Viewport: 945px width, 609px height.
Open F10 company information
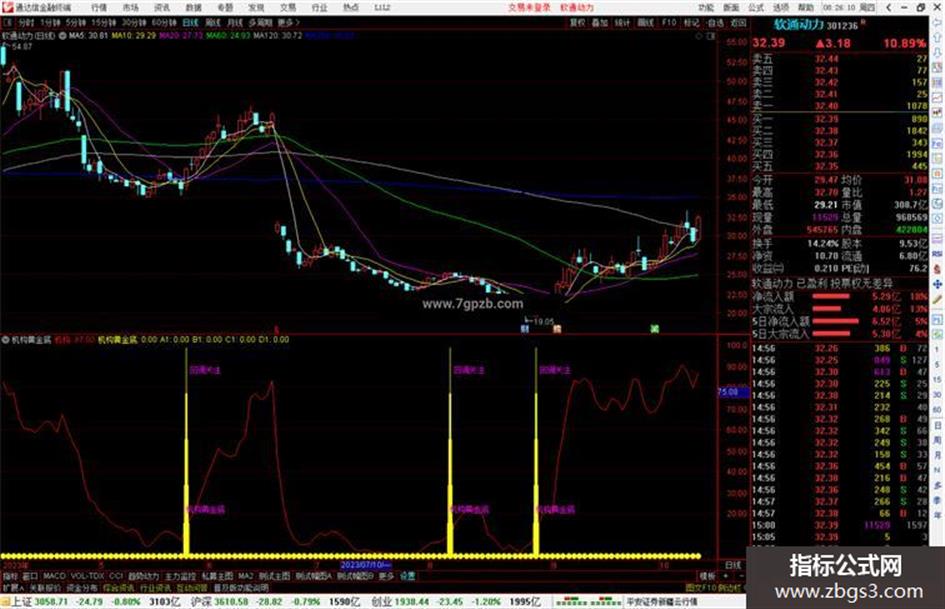click(x=668, y=22)
